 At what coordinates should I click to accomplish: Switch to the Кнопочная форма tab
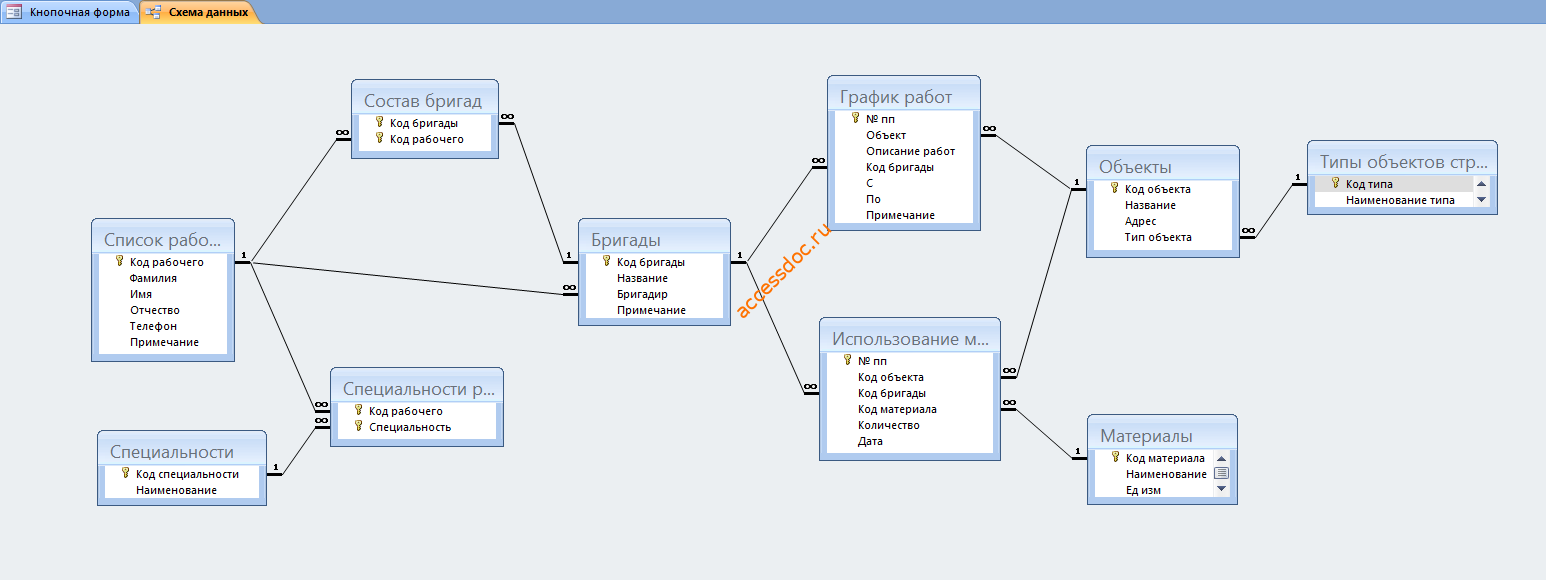pyautogui.click(x=69, y=12)
